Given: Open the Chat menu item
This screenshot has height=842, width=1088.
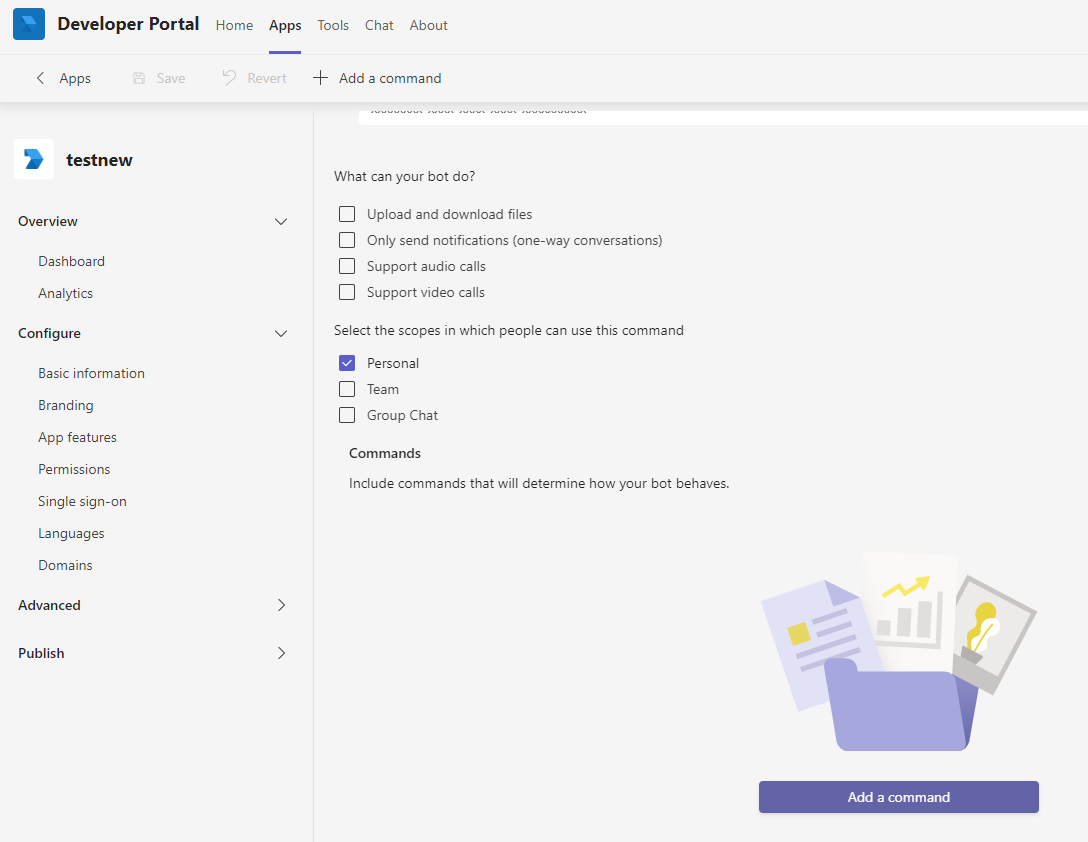Looking at the screenshot, I should pos(378,25).
